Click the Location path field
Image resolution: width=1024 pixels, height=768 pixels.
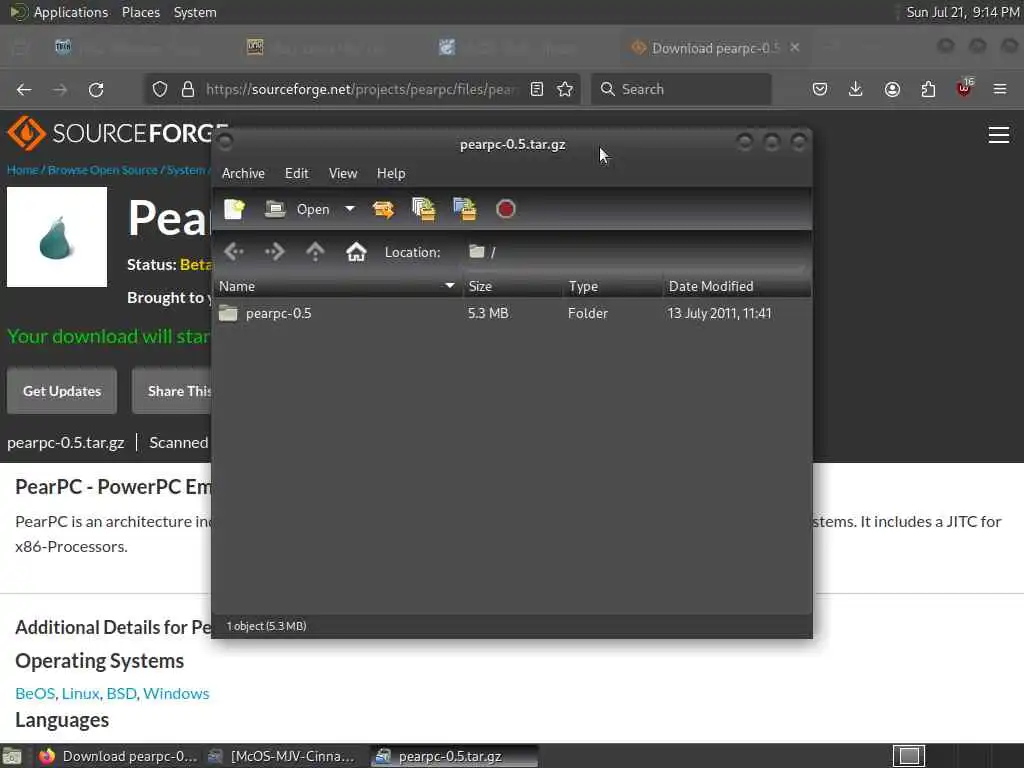point(635,252)
